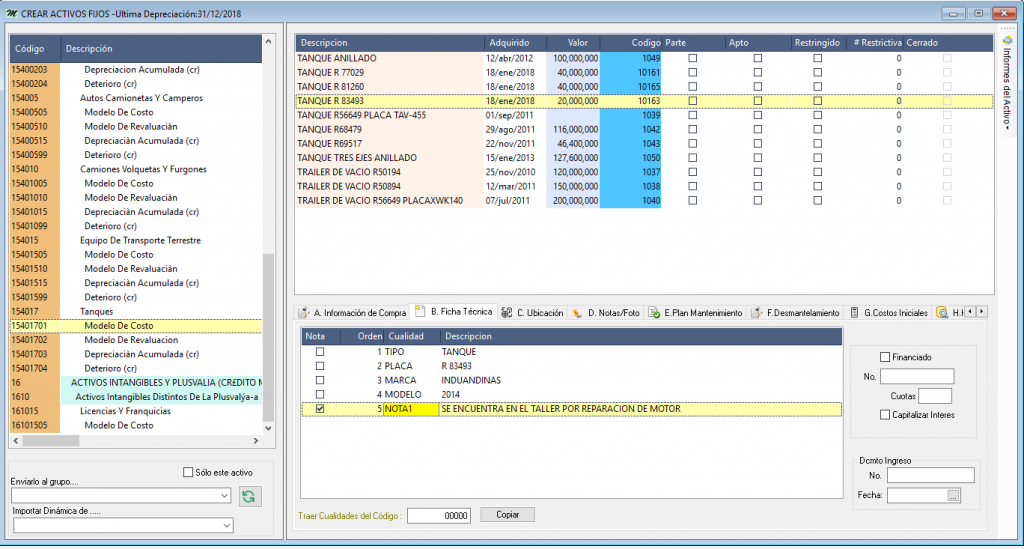Open the C. Ubicación tab
The image size is (1024, 549).
535,313
